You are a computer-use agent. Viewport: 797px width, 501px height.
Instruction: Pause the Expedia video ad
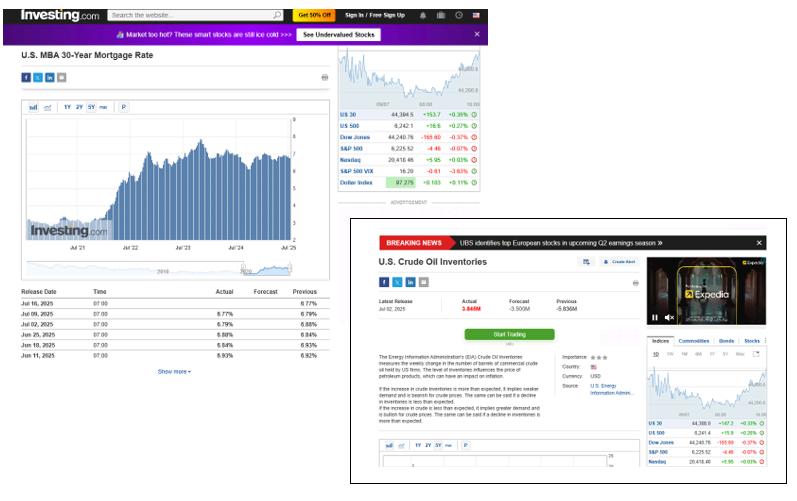[x=655, y=318]
